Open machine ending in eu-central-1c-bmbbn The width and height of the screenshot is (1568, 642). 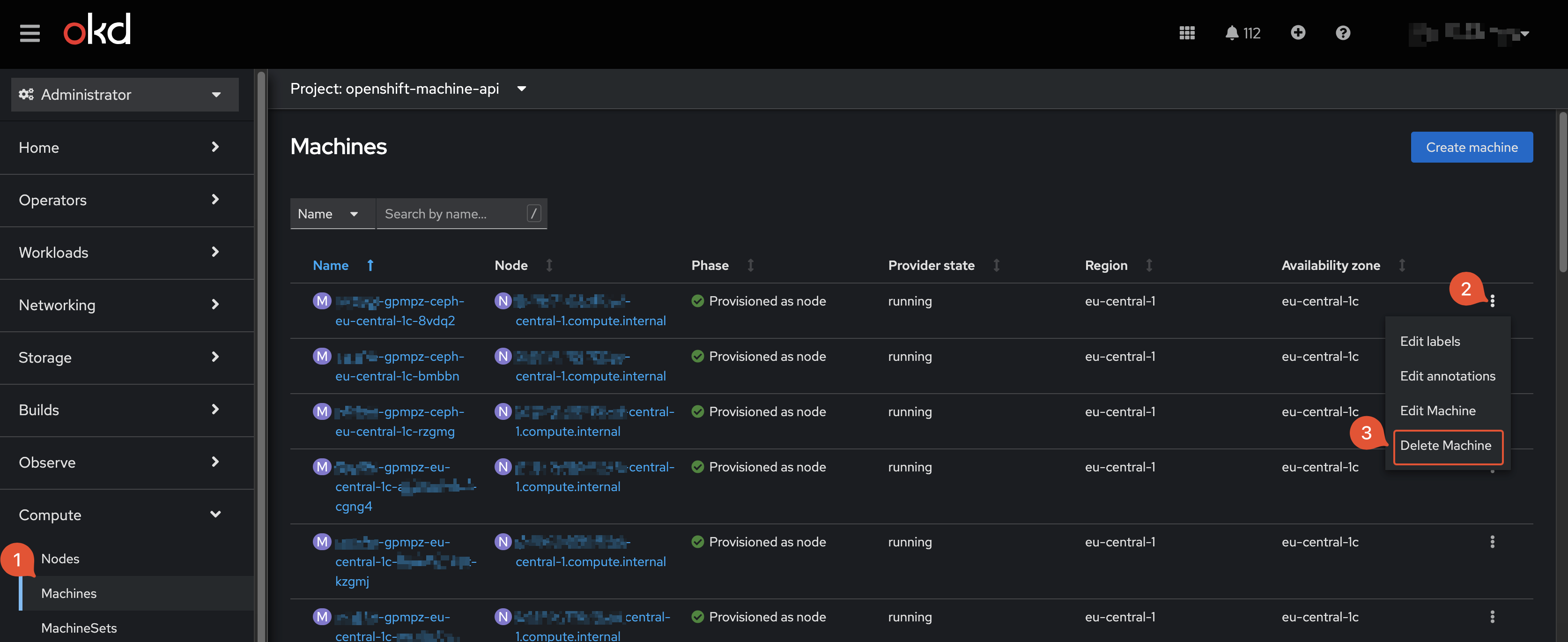tap(399, 366)
